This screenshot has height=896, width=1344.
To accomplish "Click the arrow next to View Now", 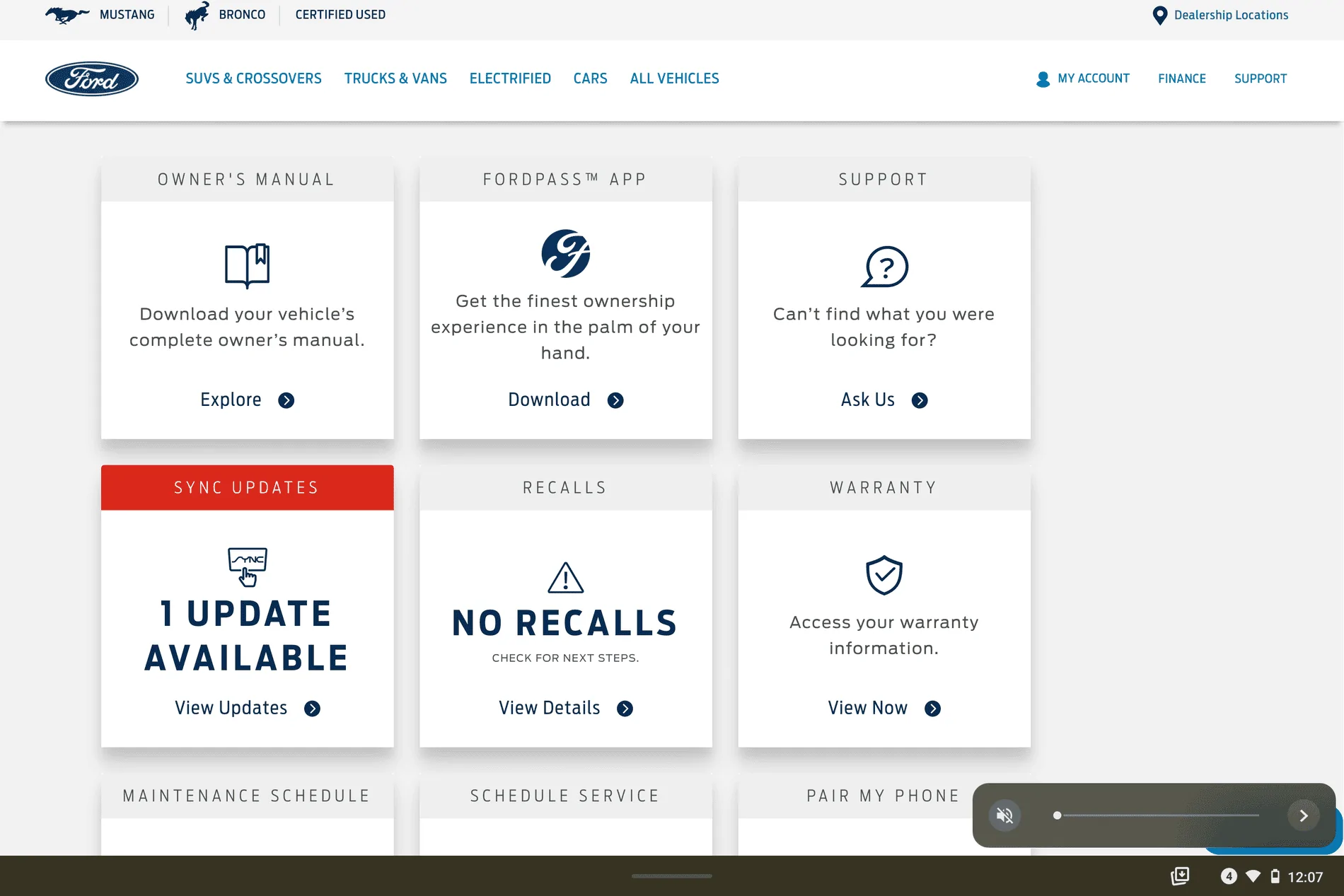I will (932, 709).
